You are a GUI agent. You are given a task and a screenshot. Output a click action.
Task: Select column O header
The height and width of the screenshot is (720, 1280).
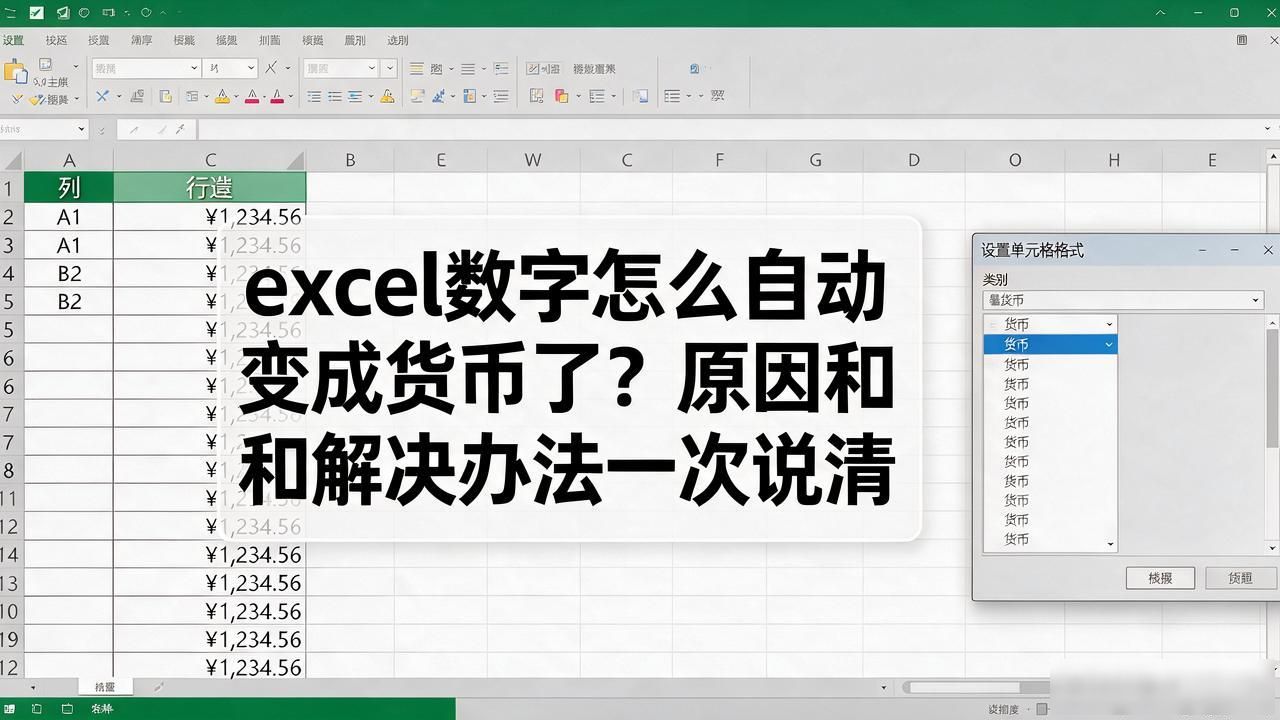1015,160
